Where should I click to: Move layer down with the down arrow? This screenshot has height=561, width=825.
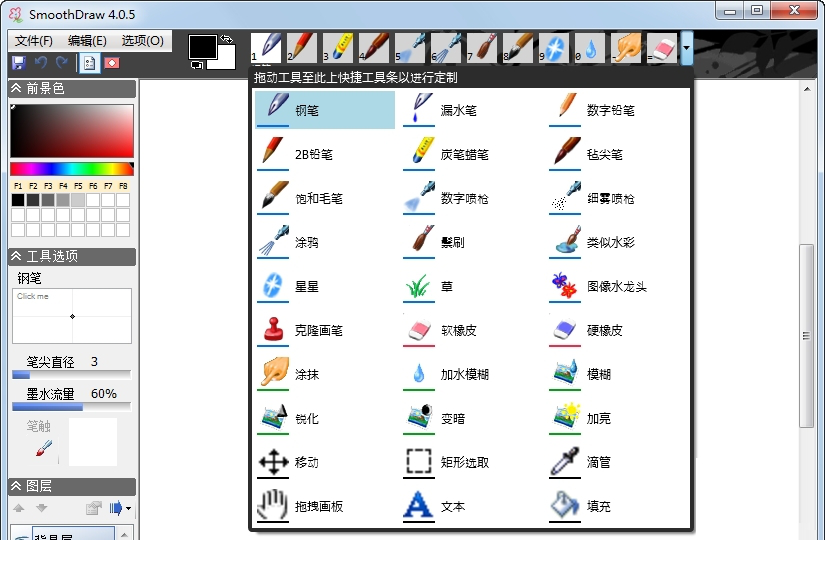click(x=42, y=508)
